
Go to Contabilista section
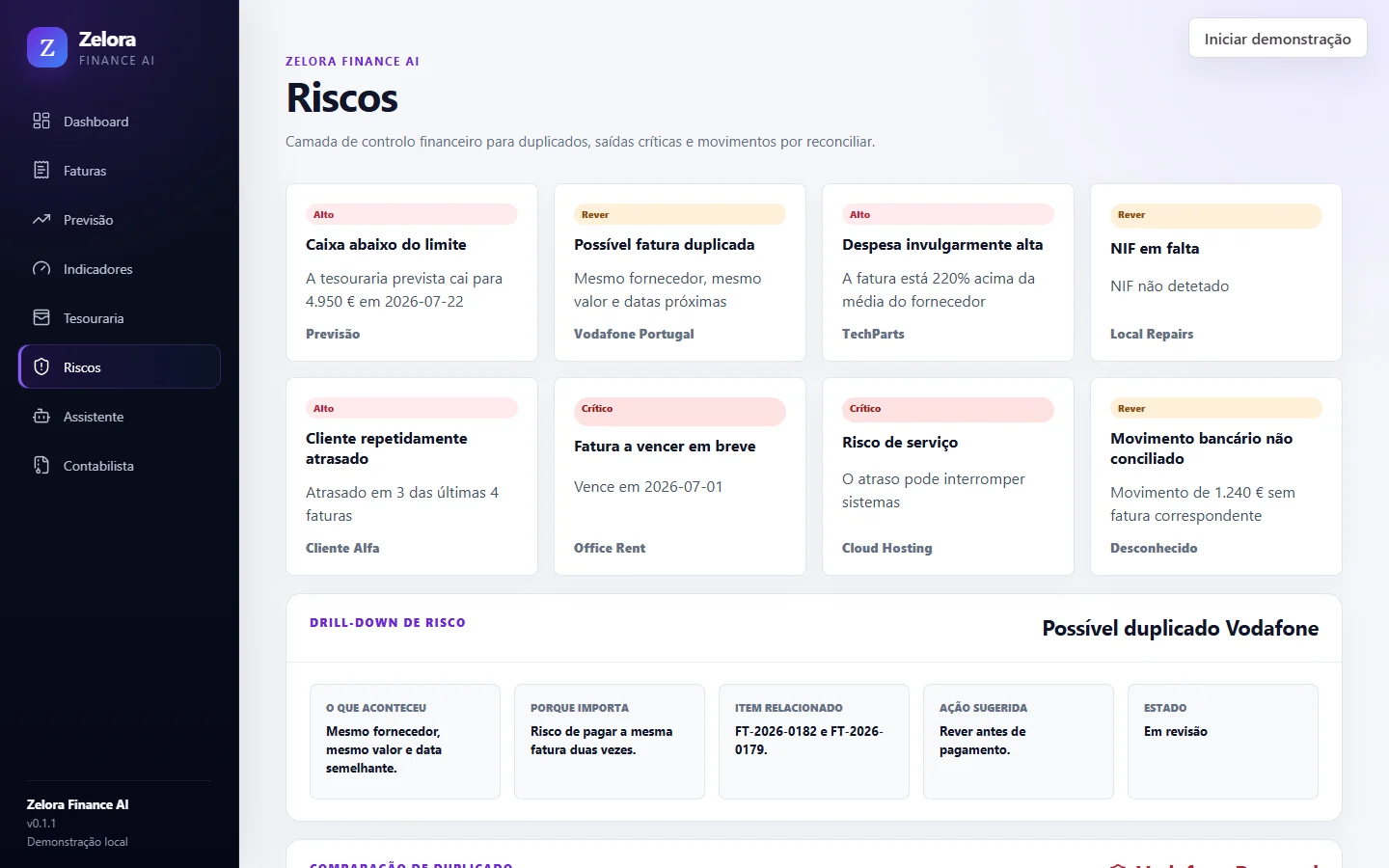click(x=120, y=466)
